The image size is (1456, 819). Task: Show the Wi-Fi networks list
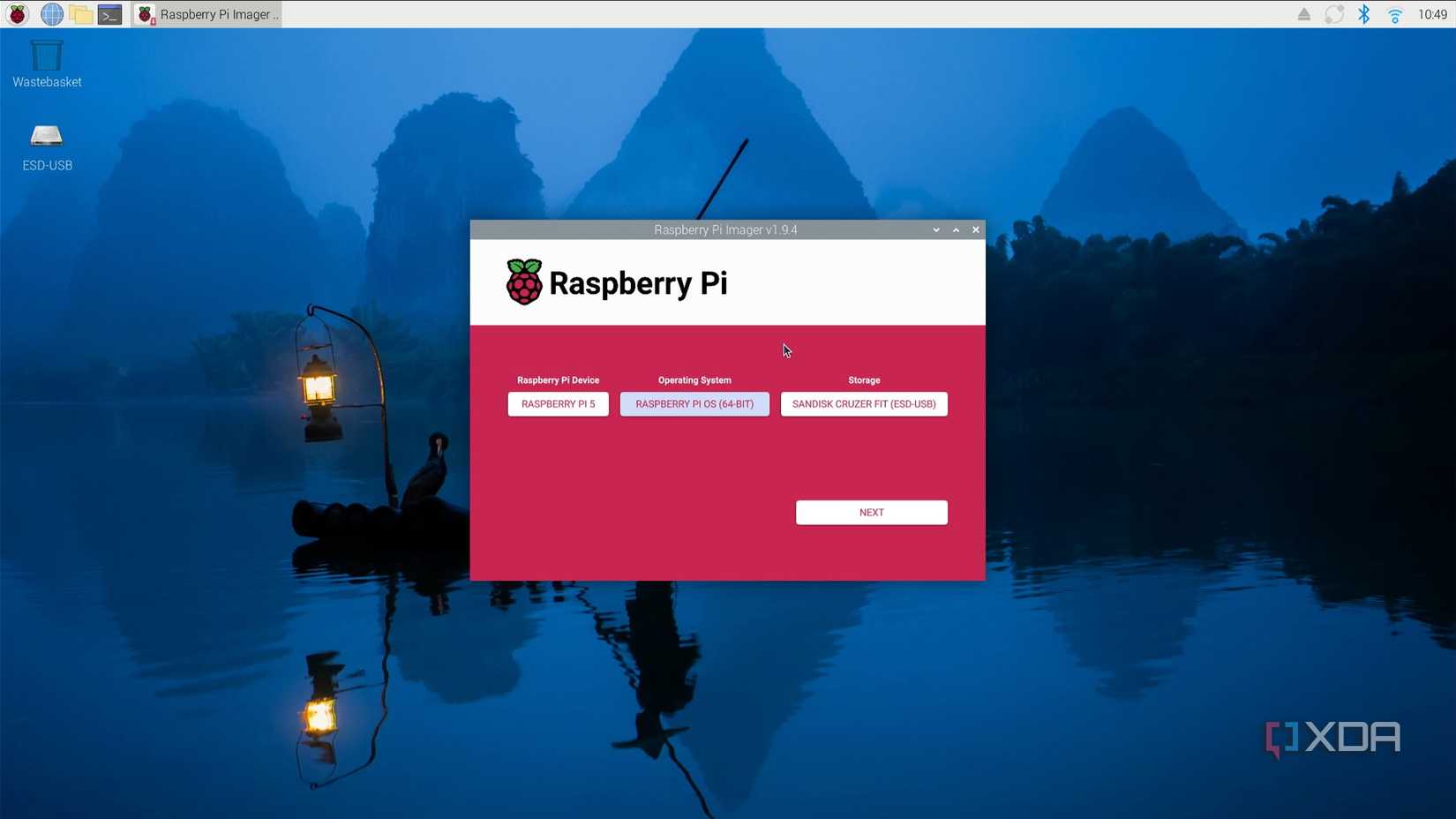[1395, 14]
